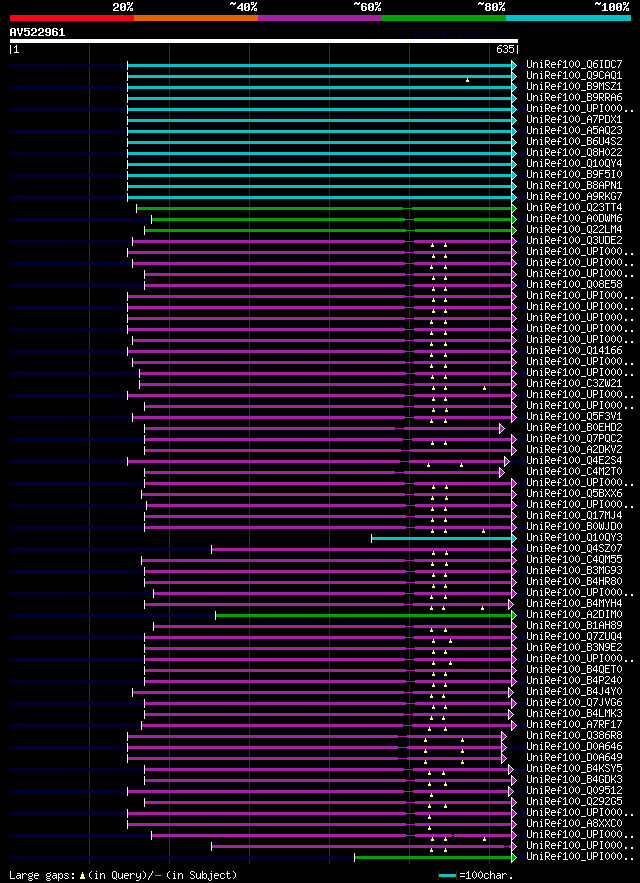Click the =100char. scale label
This screenshot has width=640, height=883.
click(486, 876)
